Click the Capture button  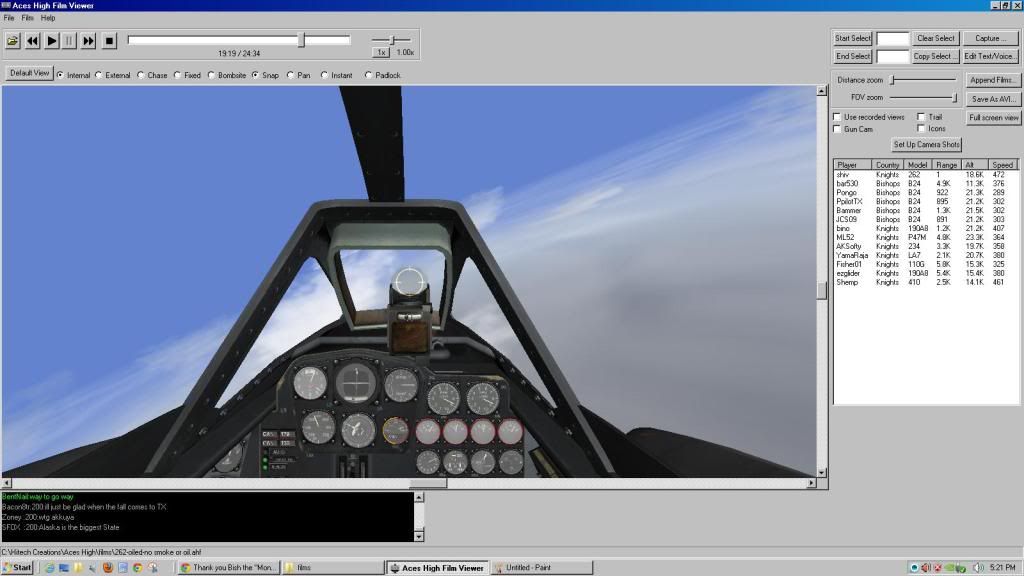click(x=991, y=39)
